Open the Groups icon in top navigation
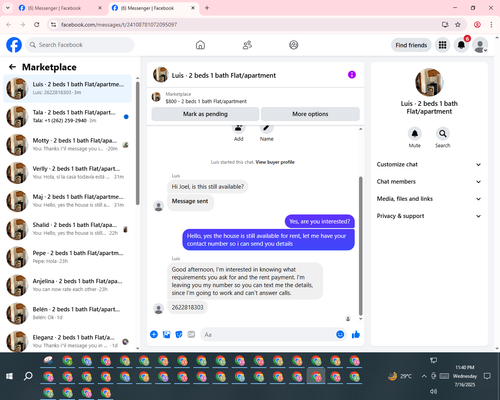The image size is (500, 400). (294, 45)
